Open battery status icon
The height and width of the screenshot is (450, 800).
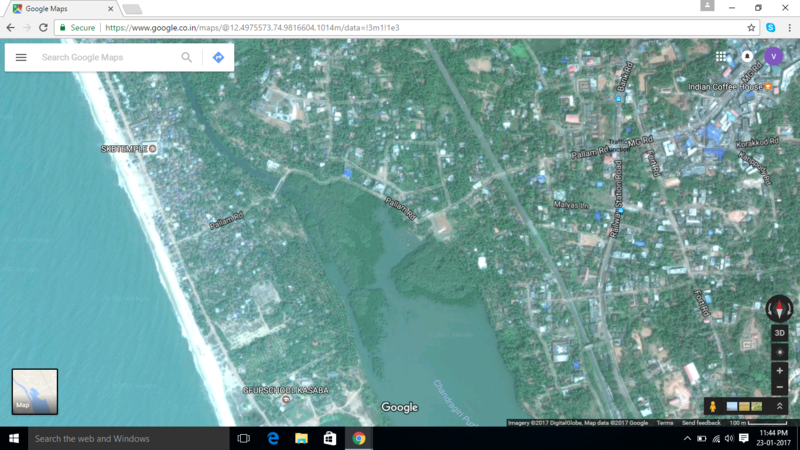[702, 438]
